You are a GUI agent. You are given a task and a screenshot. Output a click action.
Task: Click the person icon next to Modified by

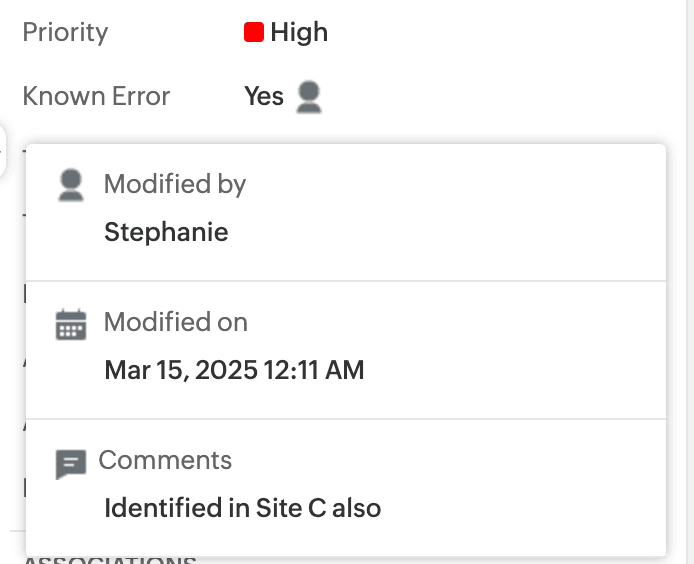click(71, 185)
